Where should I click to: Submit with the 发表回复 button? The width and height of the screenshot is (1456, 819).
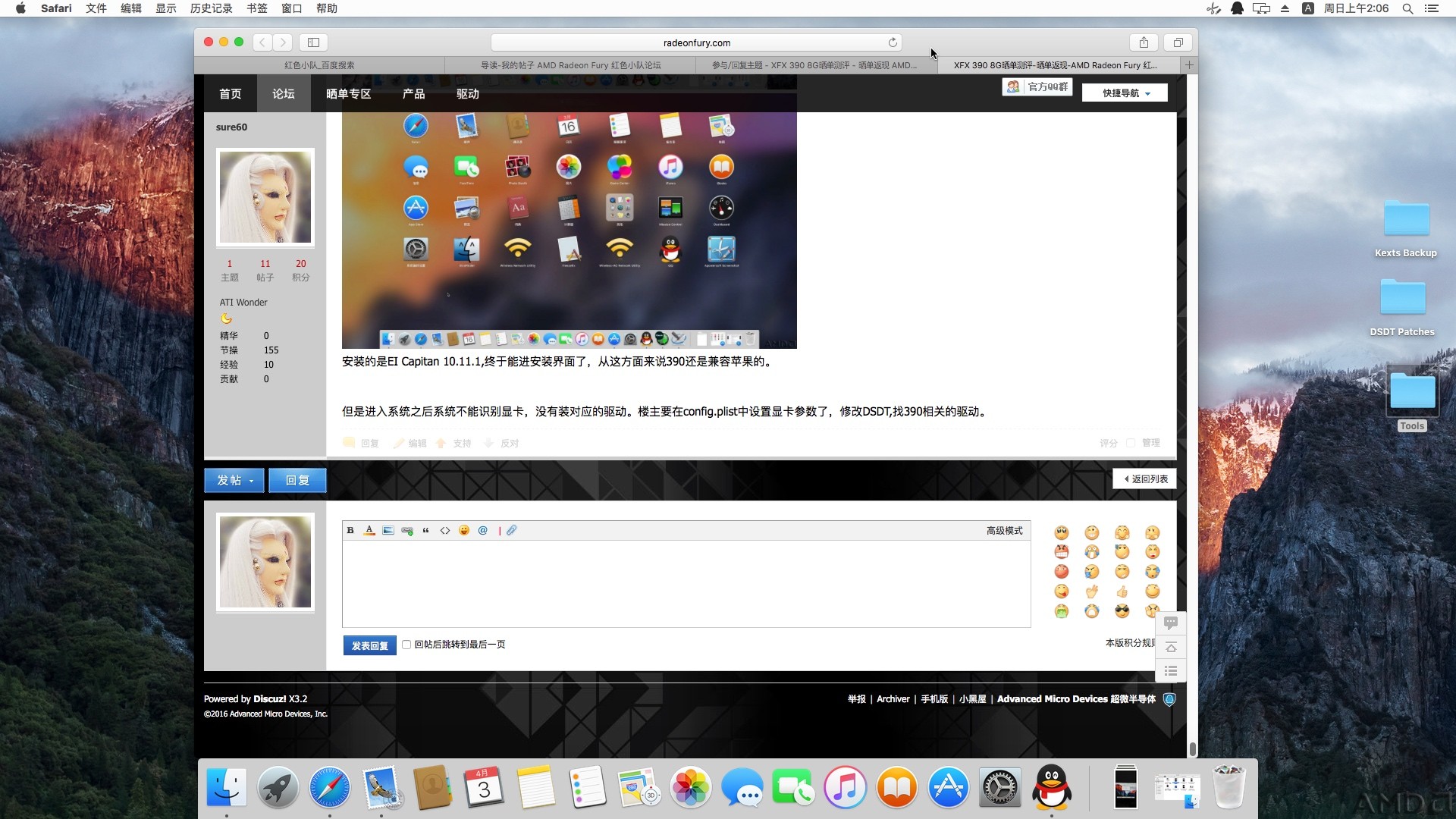click(x=369, y=645)
